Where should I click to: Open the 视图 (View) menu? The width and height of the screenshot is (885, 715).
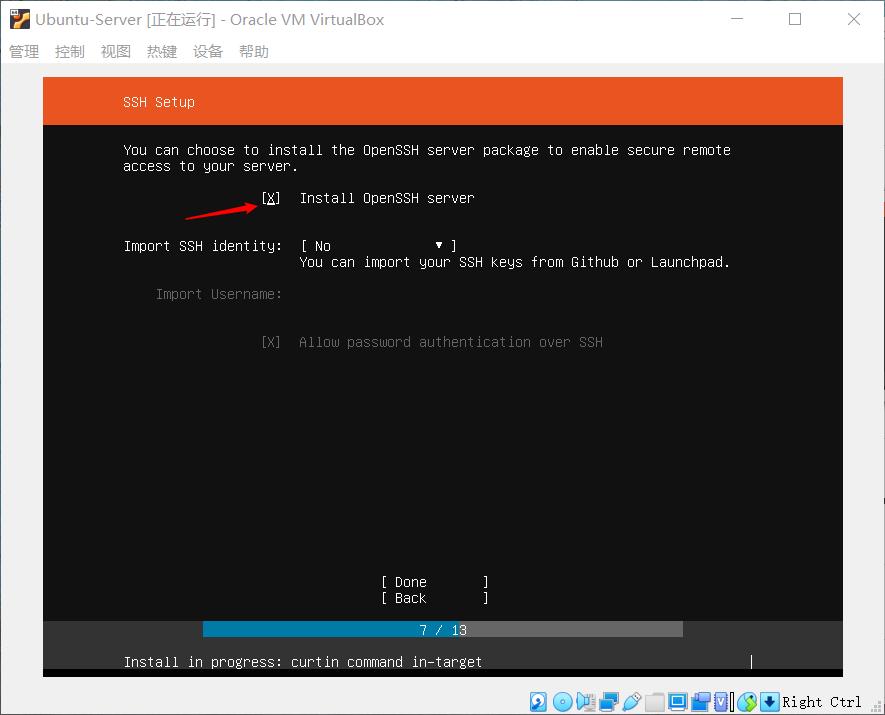click(115, 51)
